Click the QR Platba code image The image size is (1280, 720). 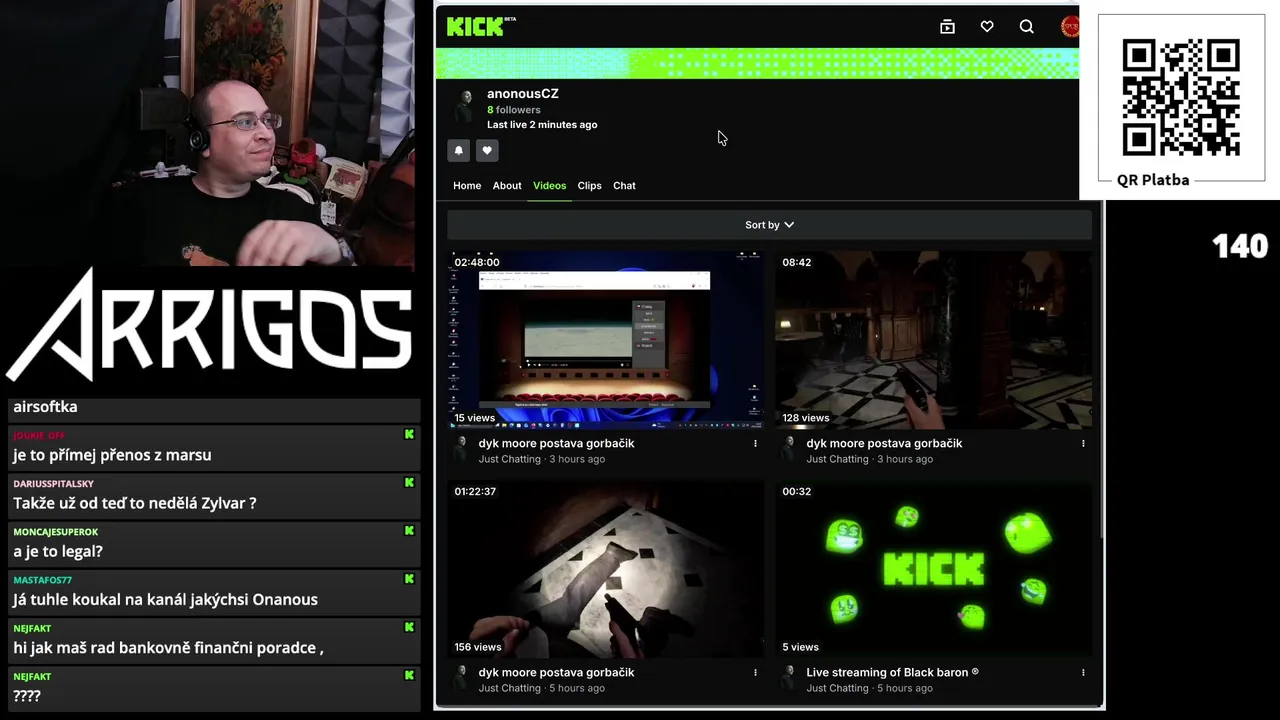1181,97
